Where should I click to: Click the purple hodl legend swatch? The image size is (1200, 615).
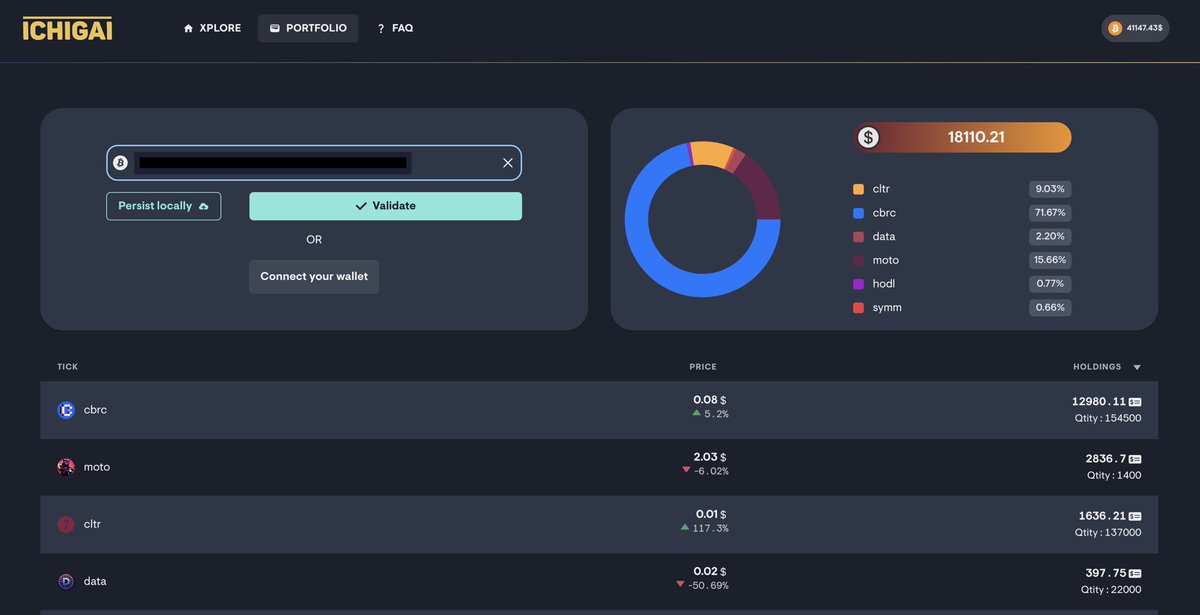858,284
